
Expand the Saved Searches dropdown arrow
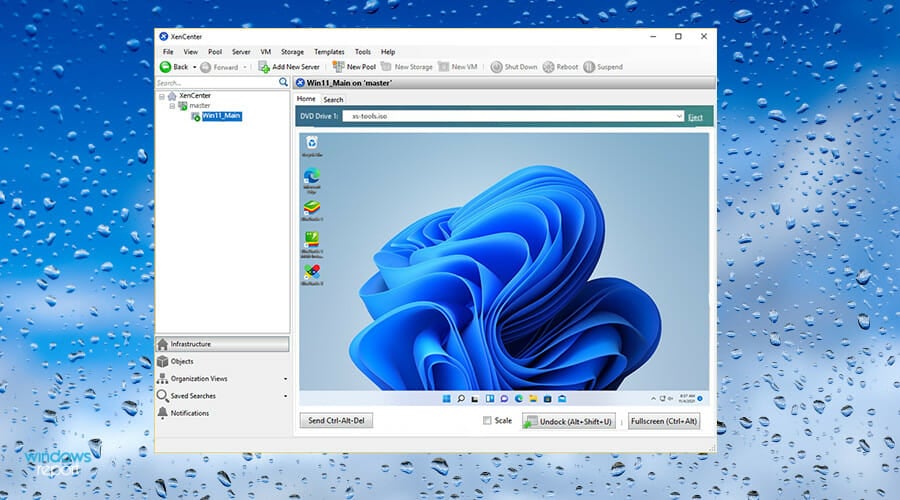click(285, 396)
